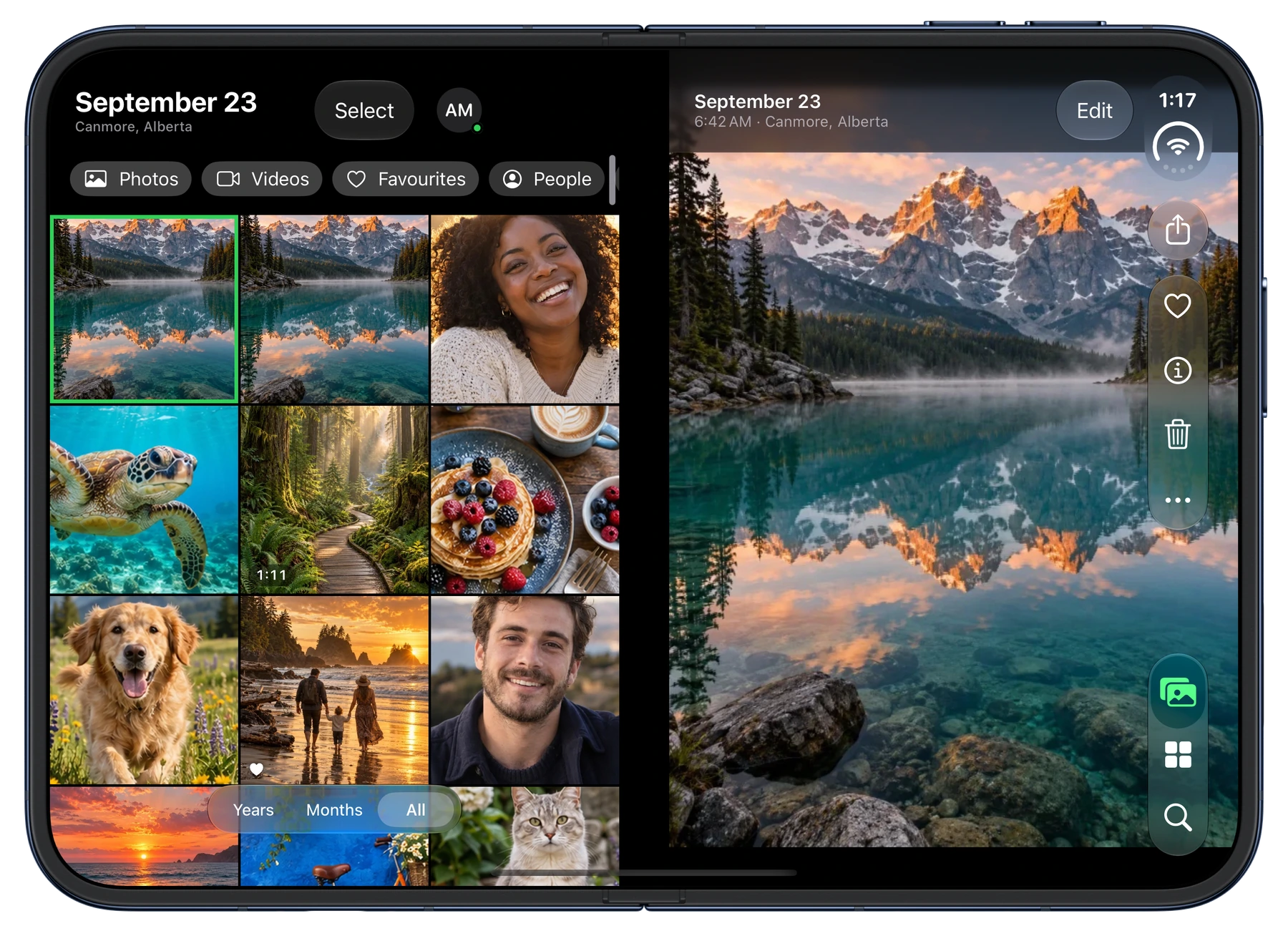
Task: Open the cat photo thumbnail
Action: click(525, 836)
